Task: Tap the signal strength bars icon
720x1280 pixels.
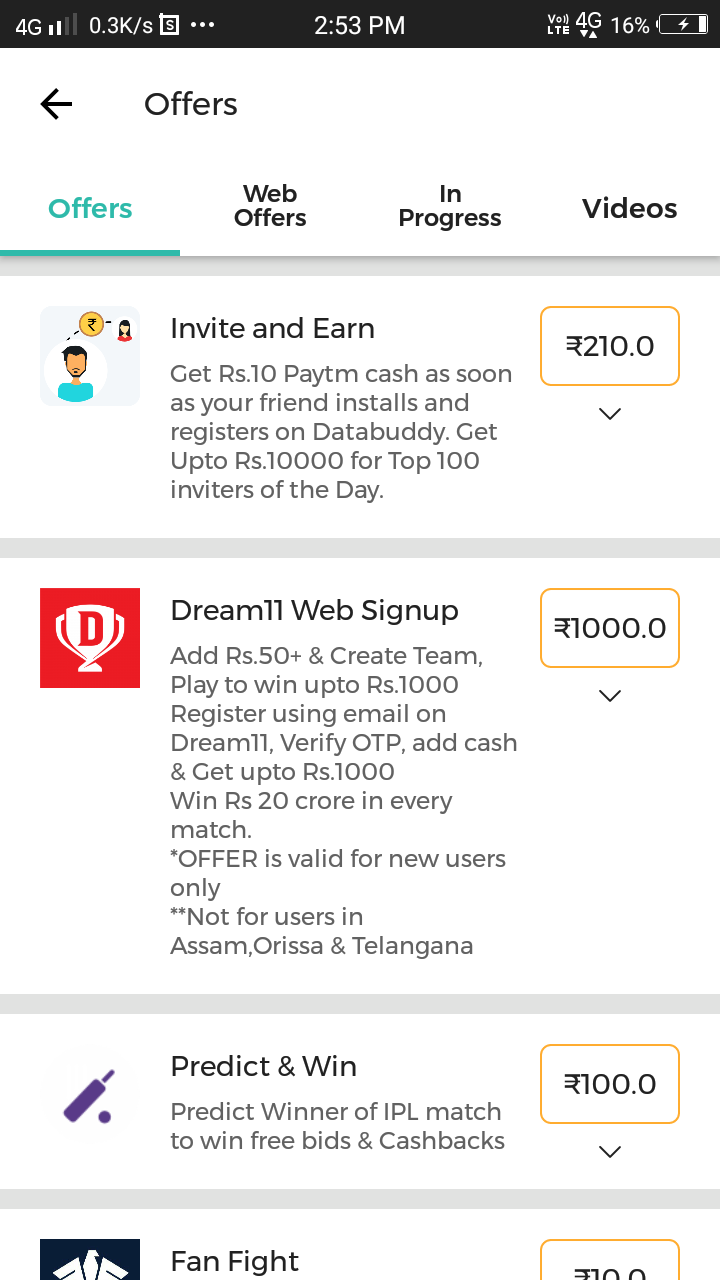Action: tap(62, 25)
